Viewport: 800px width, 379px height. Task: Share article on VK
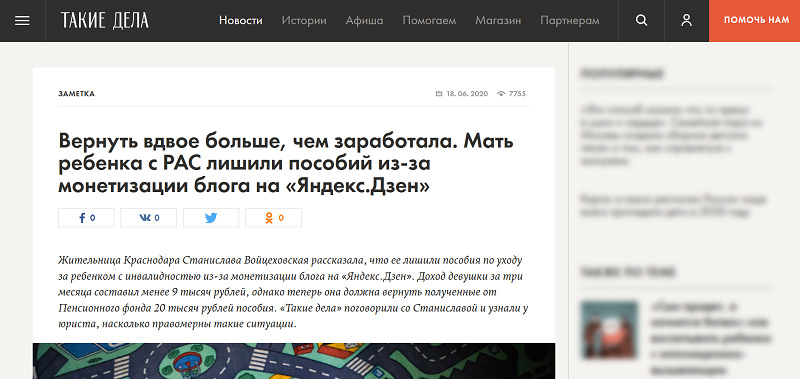tap(148, 218)
